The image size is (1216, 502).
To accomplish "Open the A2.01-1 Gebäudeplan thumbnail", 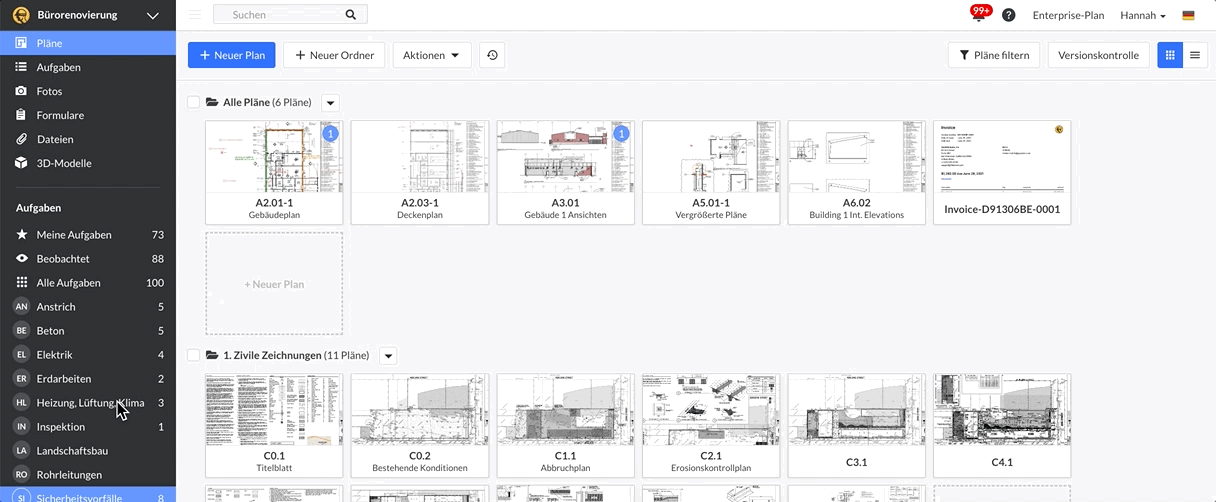I will [x=273, y=158].
